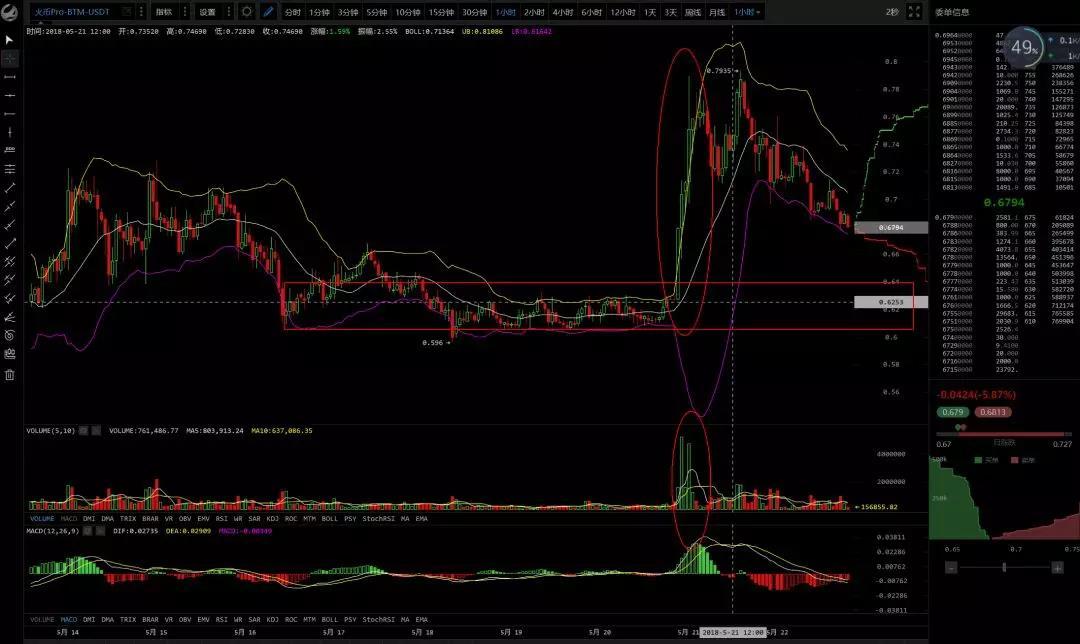Click the pencil drawing icon in the top toolbar
The image size is (1080, 644).
268,12
